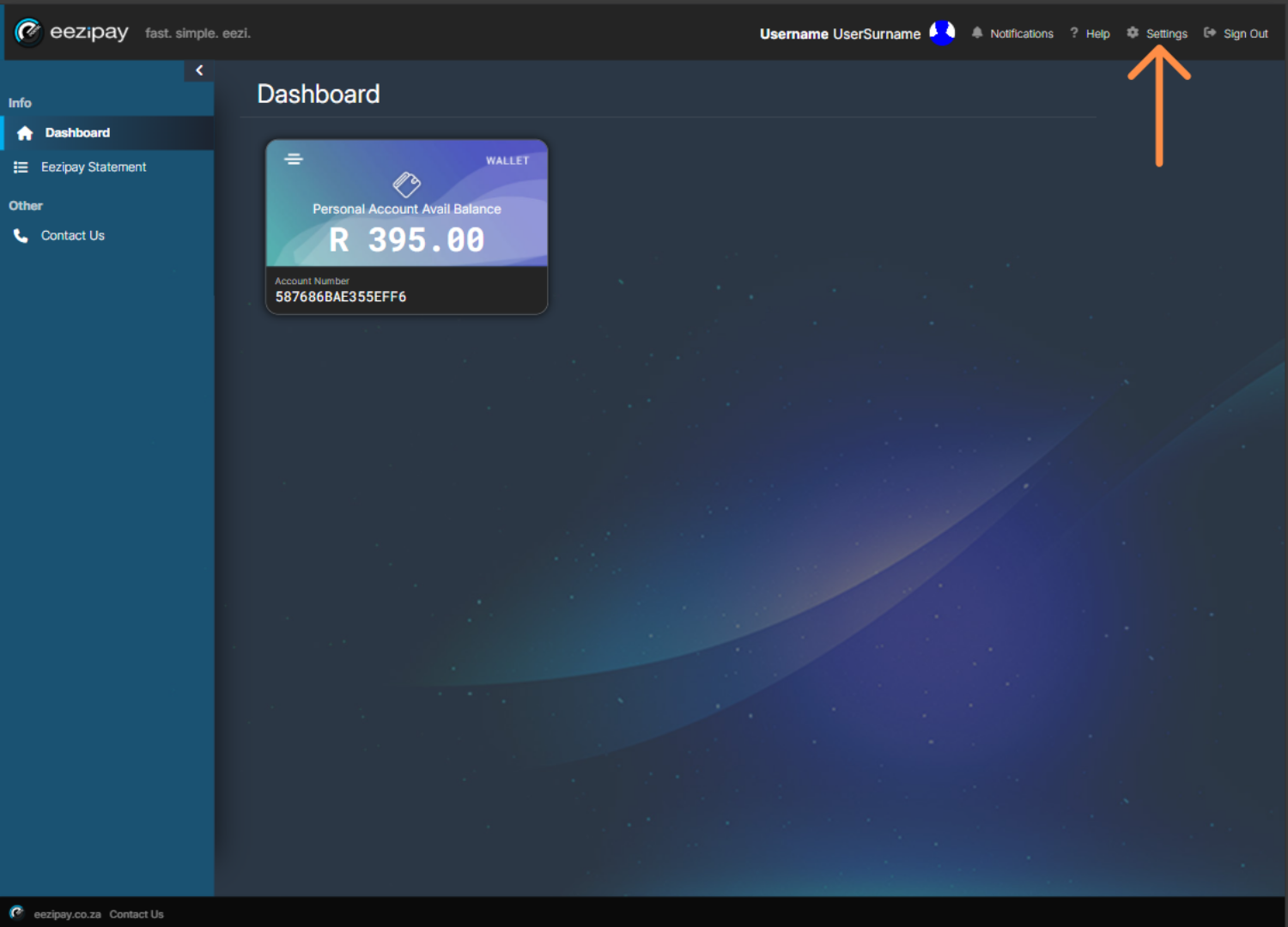The width and height of the screenshot is (1288, 927).
Task: Click the Dashboard page heading
Action: (x=319, y=94)
